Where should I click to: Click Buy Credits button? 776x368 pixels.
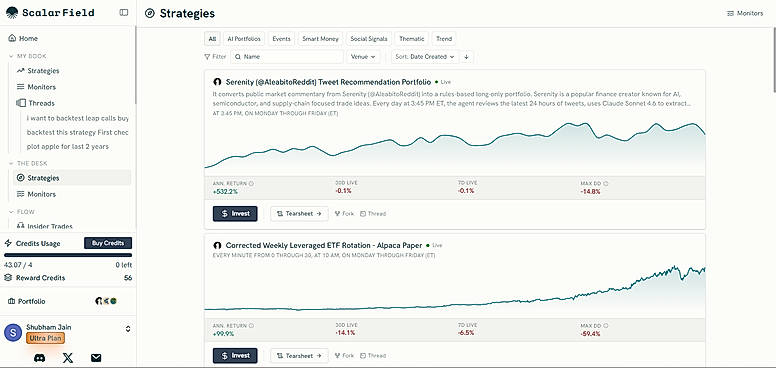pos(108,243)
